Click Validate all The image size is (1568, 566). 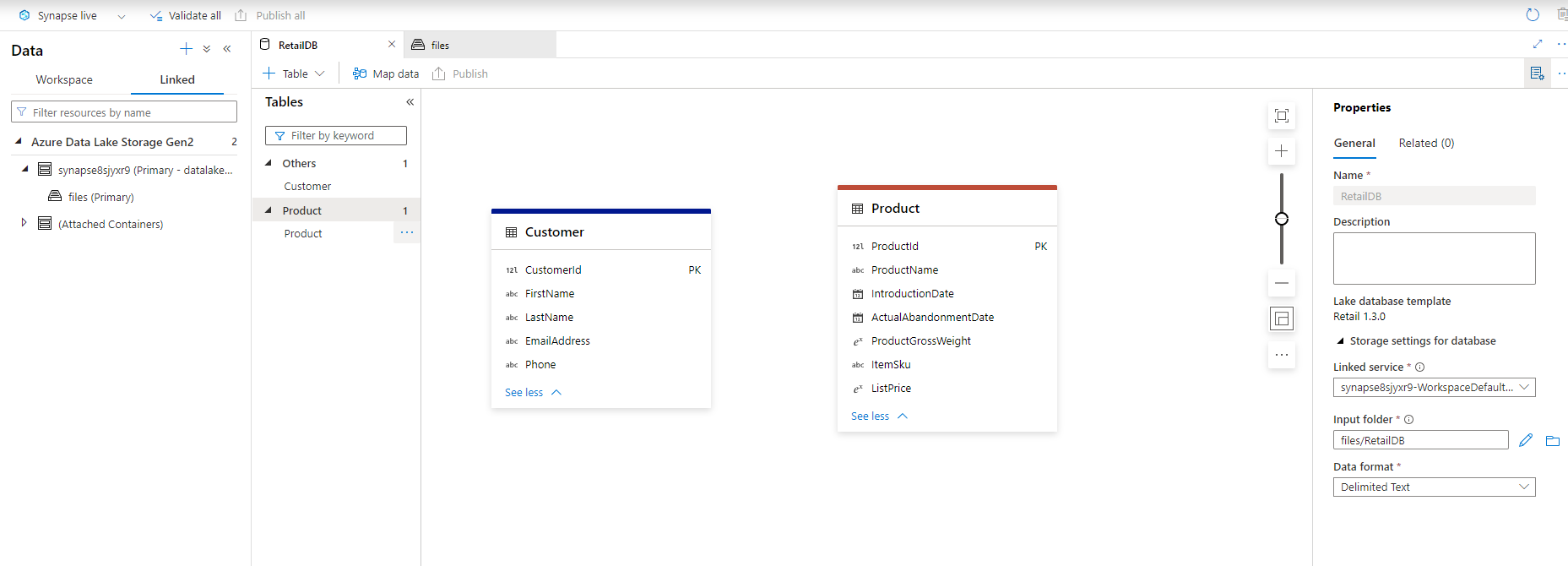point(186,15)
